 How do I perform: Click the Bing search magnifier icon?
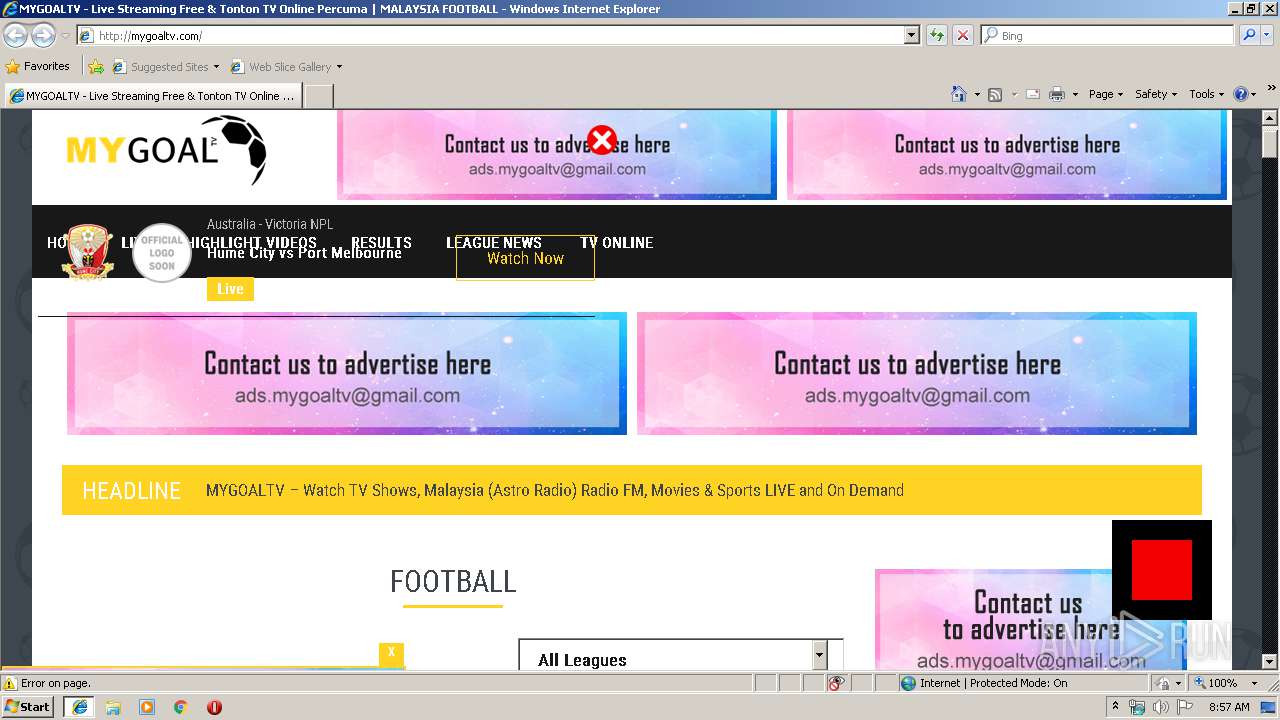(1249, 35)
